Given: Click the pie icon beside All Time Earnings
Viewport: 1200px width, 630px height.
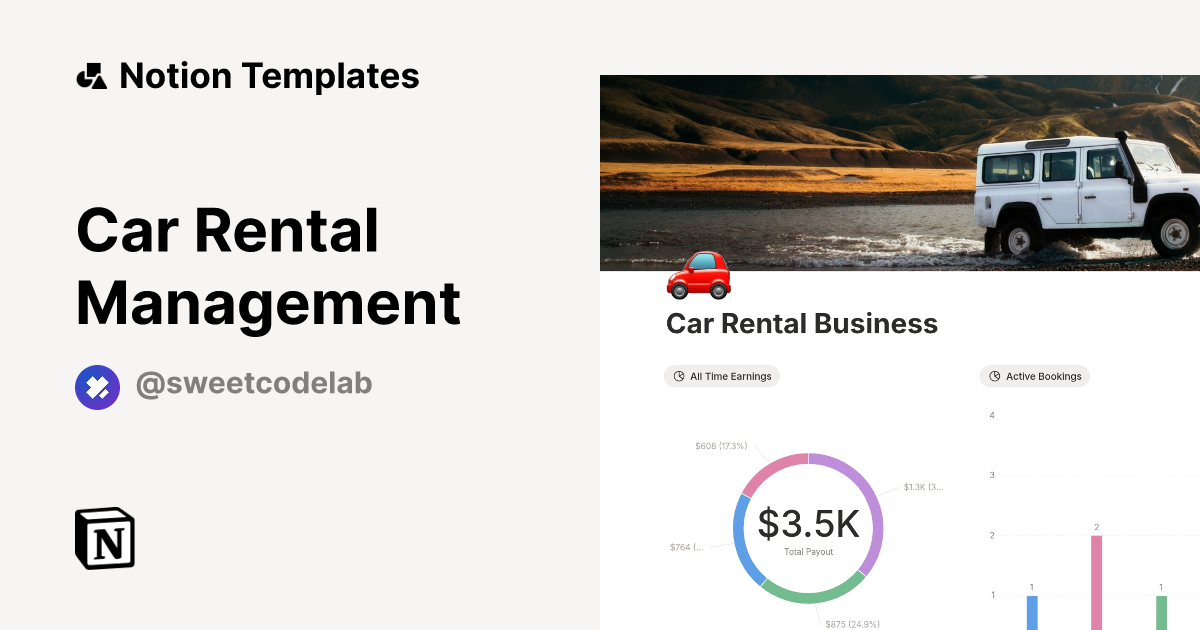Looking at the screenshot, I should (680, 377).
